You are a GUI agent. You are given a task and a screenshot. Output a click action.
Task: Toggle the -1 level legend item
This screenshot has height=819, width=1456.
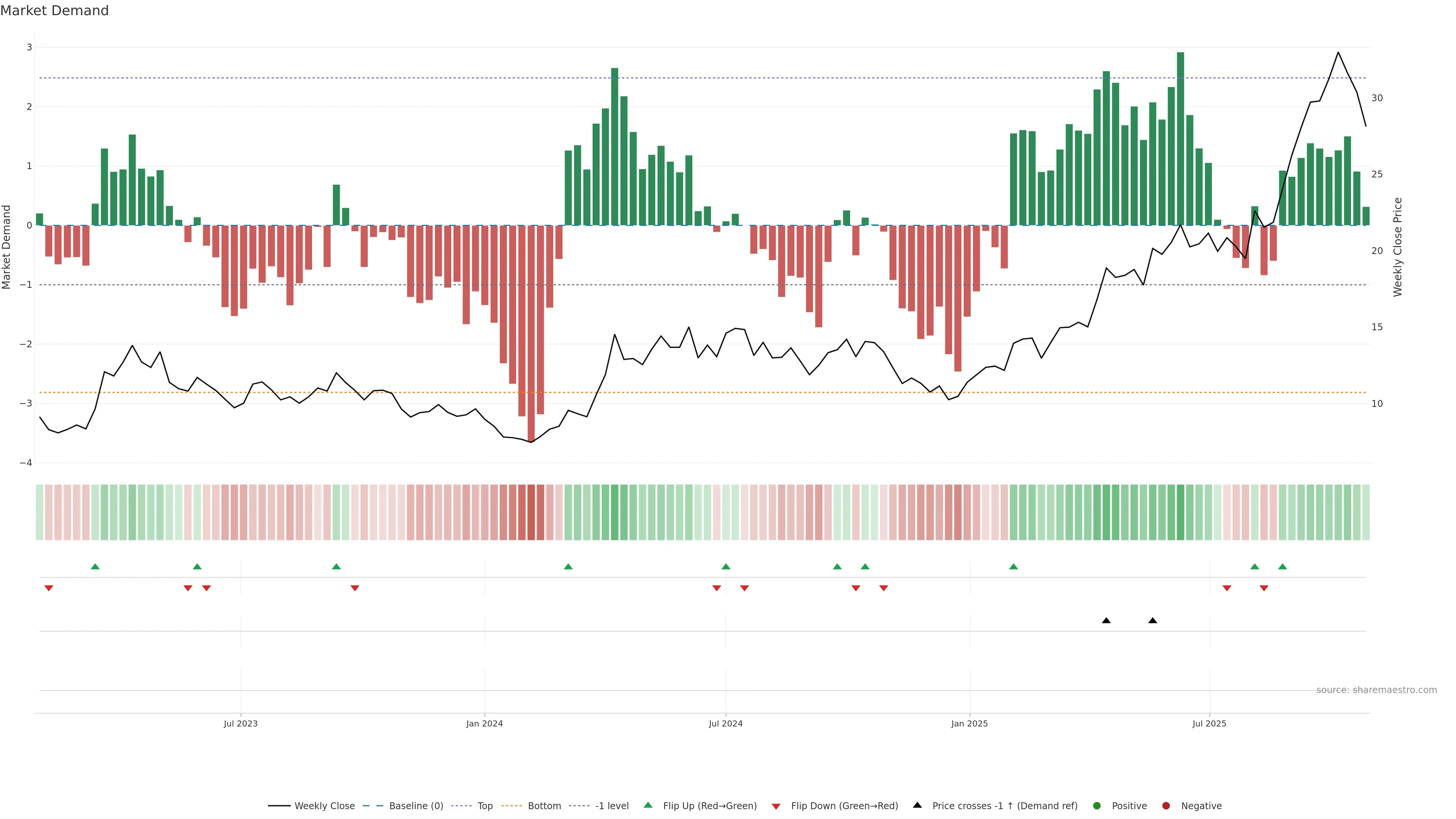(612, 805)
